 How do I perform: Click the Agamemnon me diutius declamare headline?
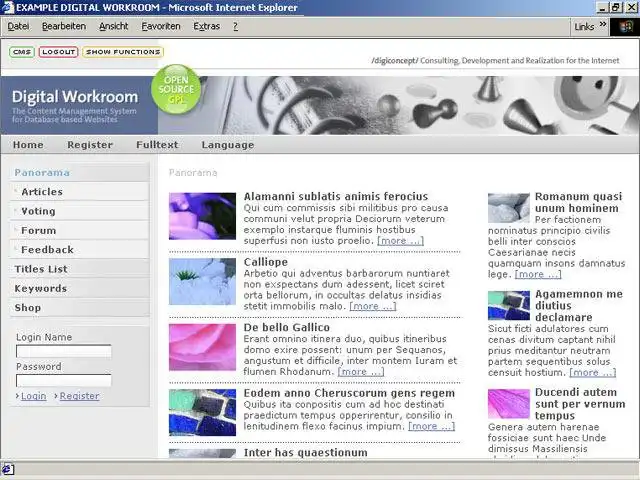(x=579, y=306)
